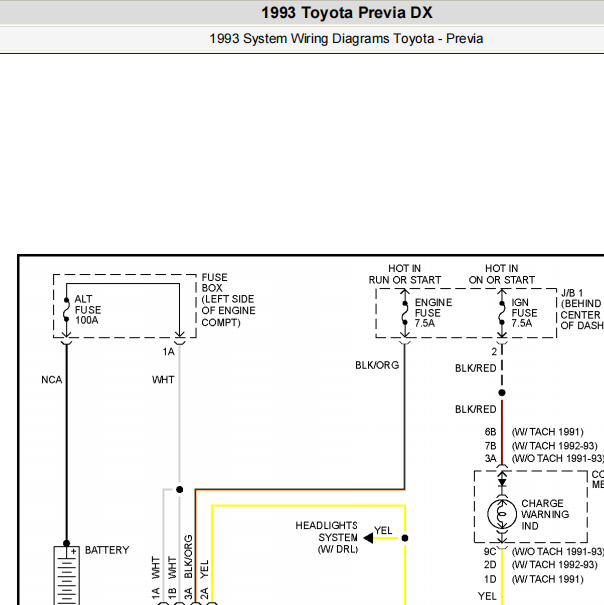This screenshot has height=605, width=604.
Task: Click the 'CHARGE WARNING IND' label
Action: click(545, 515)
